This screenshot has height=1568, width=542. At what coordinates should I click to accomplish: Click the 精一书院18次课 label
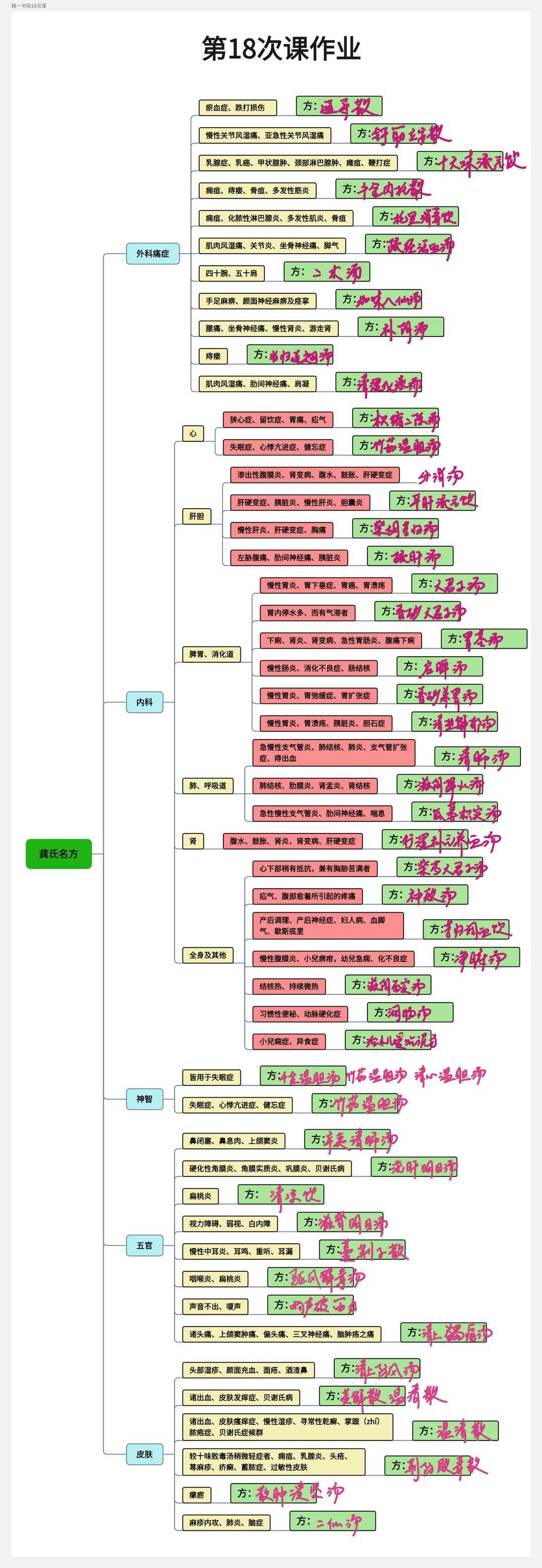29,6
